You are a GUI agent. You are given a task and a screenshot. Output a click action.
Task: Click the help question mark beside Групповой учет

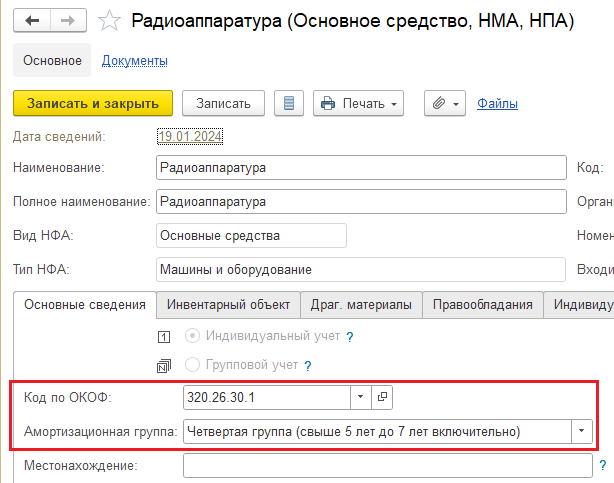click(308, 365)
